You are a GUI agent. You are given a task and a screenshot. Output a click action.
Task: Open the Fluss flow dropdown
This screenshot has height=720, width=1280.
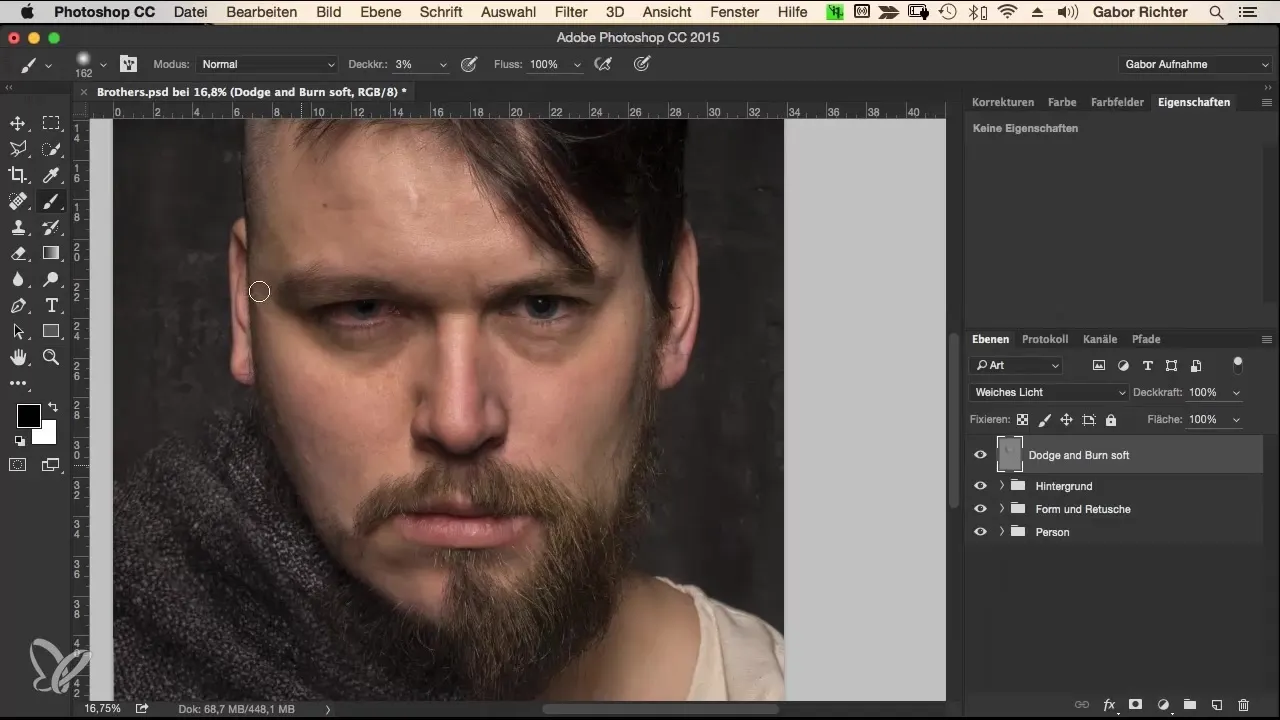click(x=577, y=64)
